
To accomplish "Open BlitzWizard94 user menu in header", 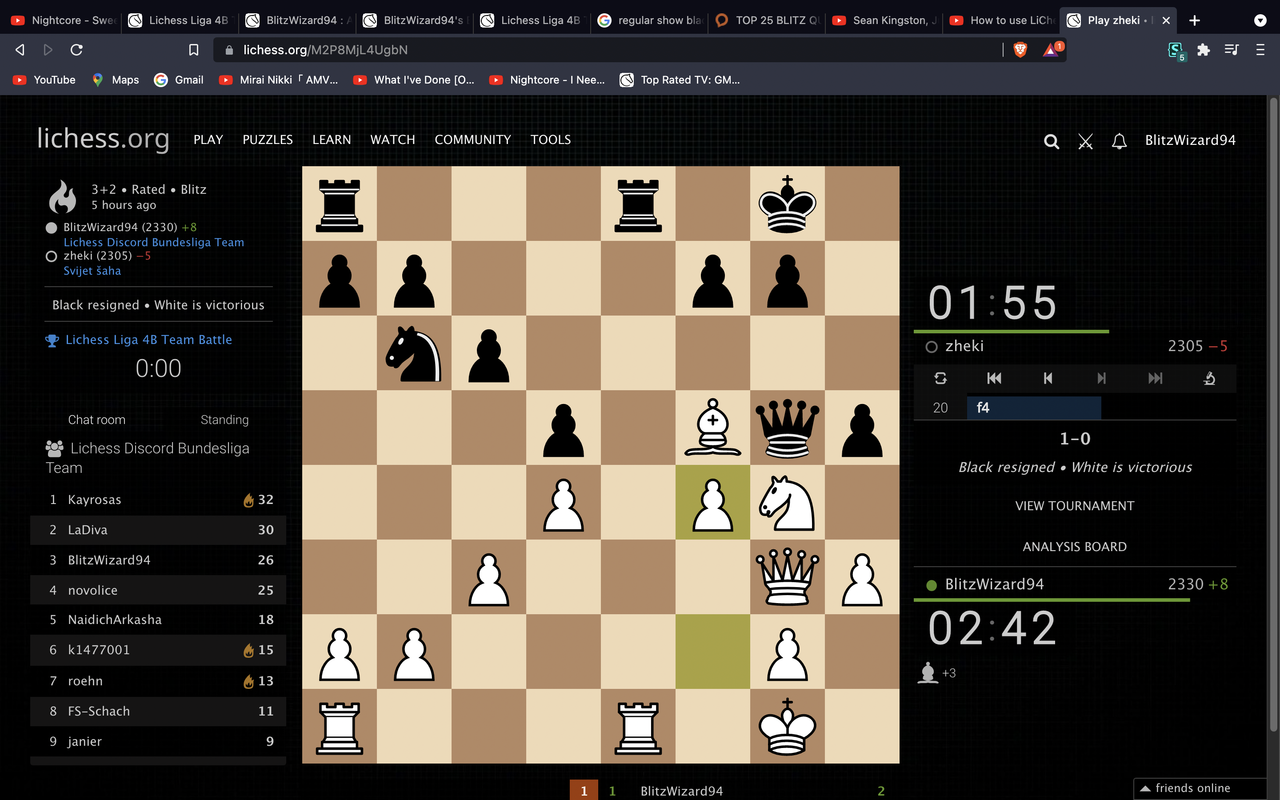I will coord(1190,140).
